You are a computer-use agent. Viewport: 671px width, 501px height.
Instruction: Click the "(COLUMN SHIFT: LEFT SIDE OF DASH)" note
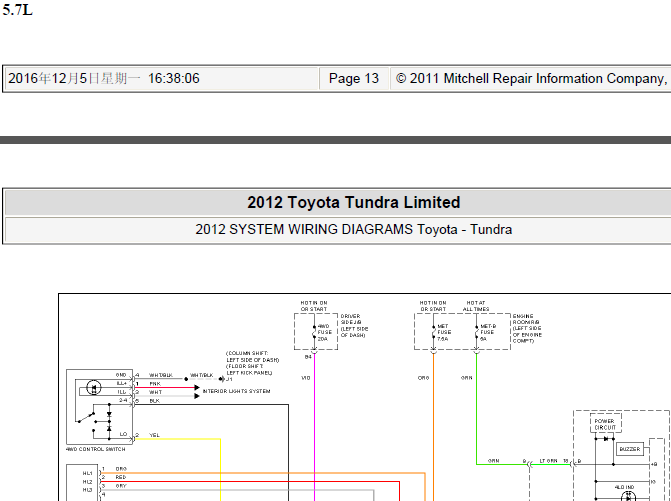click(252, 356)
